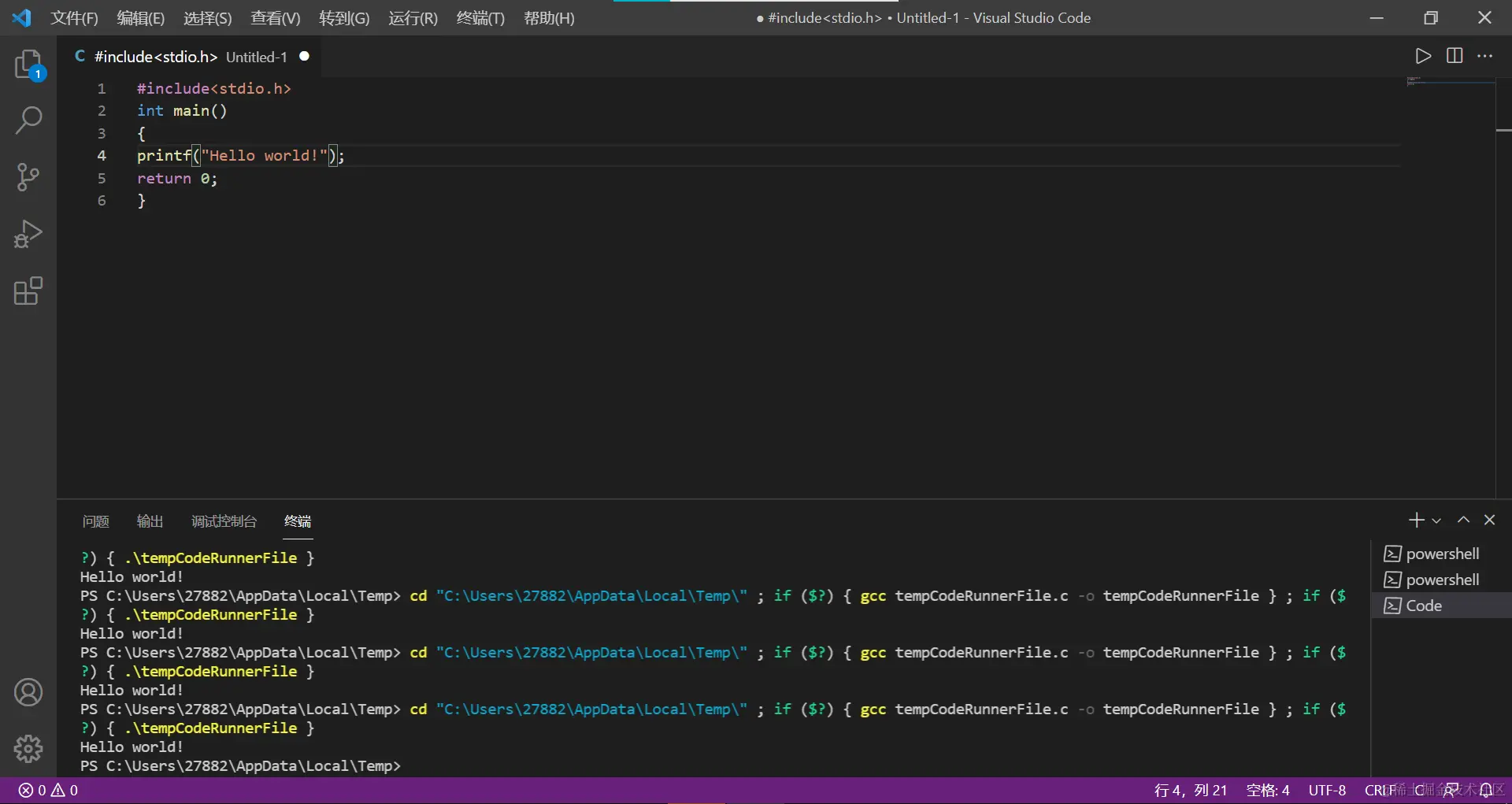Click the UTF-8 encoding status item
1512x804 pixels.
[1327, 790]
